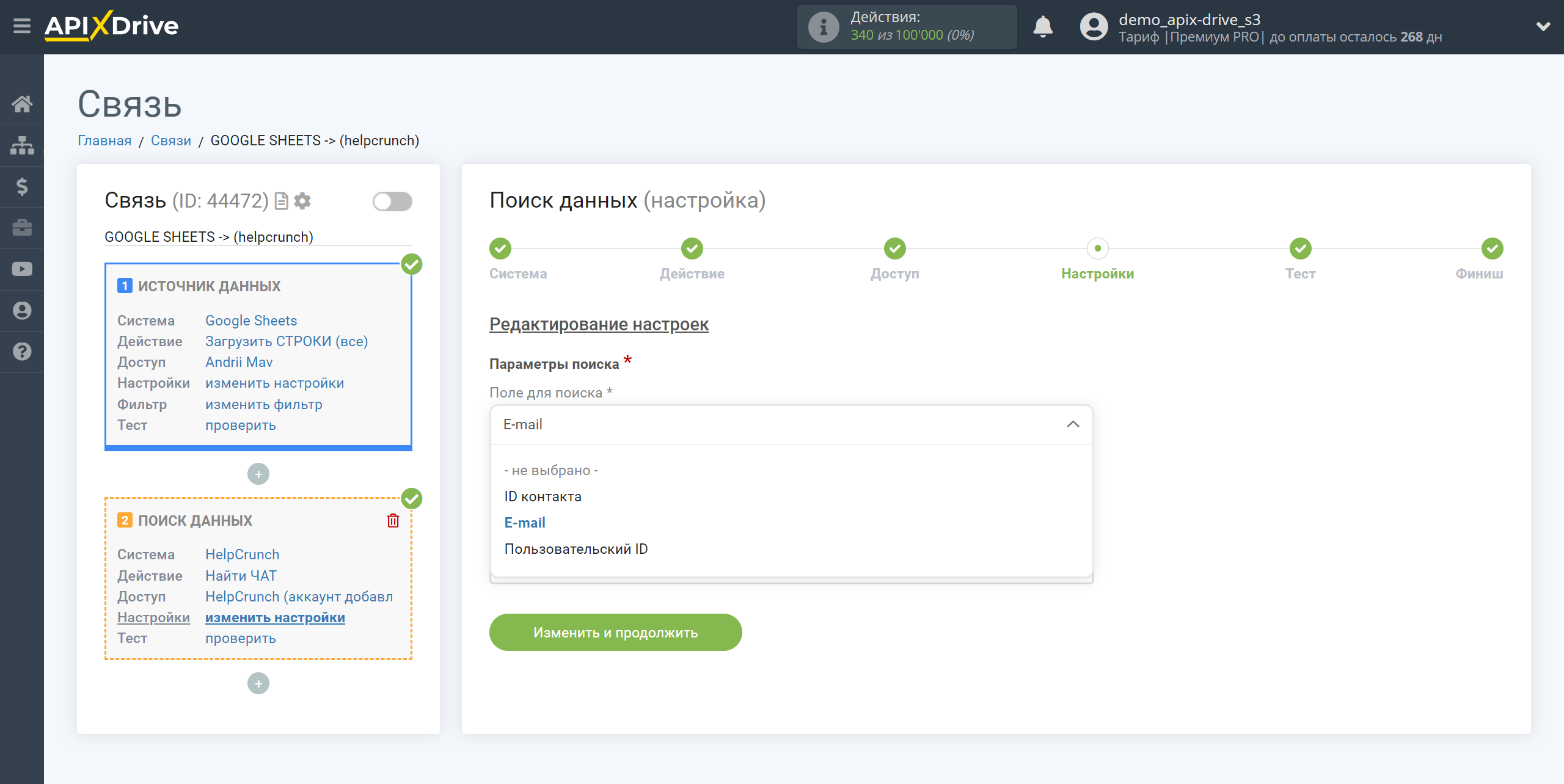Open connection settings gear icon

(x=302, y=201)
